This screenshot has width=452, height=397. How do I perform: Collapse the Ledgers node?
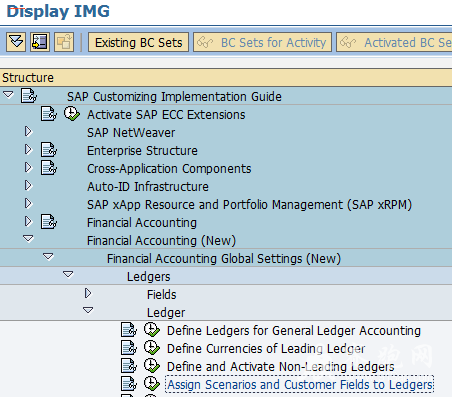68,275
